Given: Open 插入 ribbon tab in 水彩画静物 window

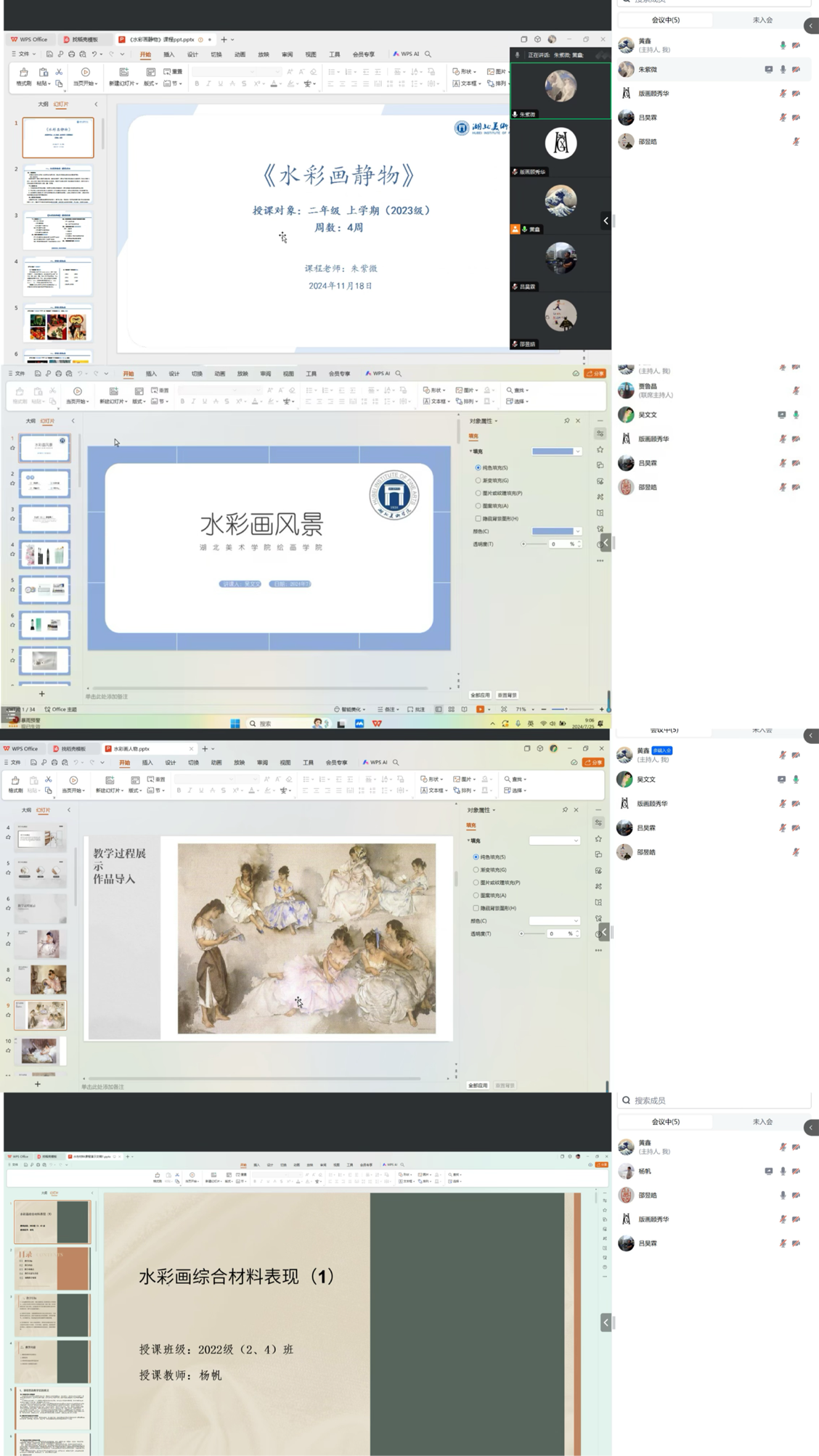Looking at the screenshot, I should 169,54.
